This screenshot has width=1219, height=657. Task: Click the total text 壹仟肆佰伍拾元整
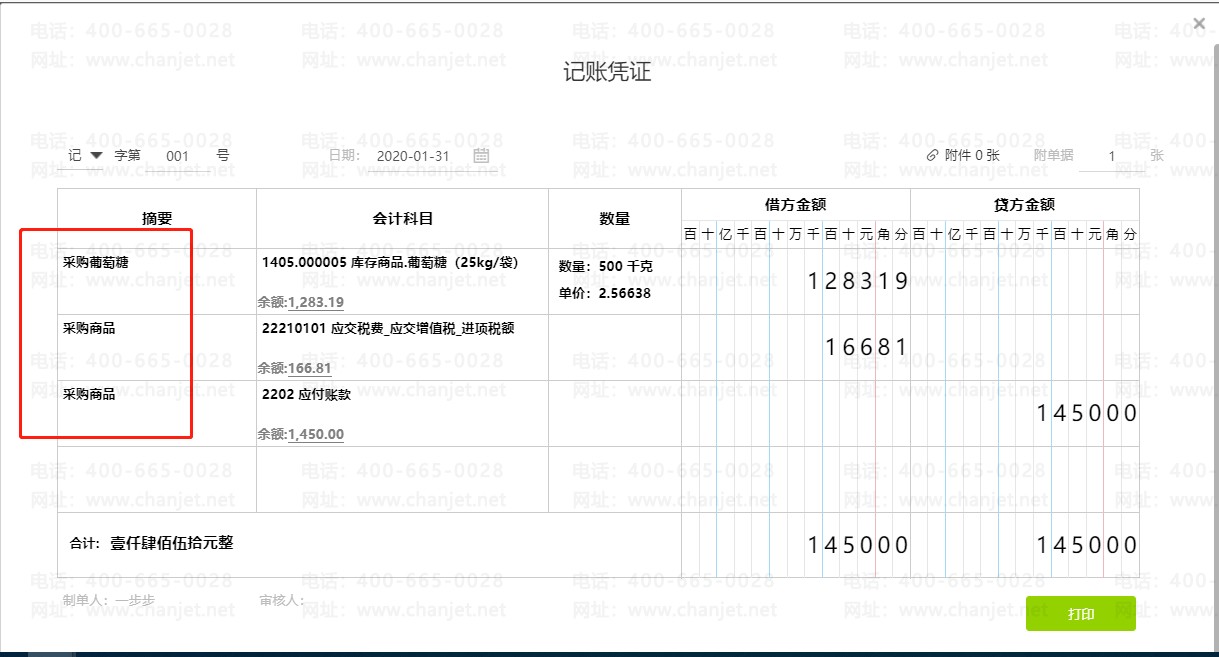(x=172, y=543)
